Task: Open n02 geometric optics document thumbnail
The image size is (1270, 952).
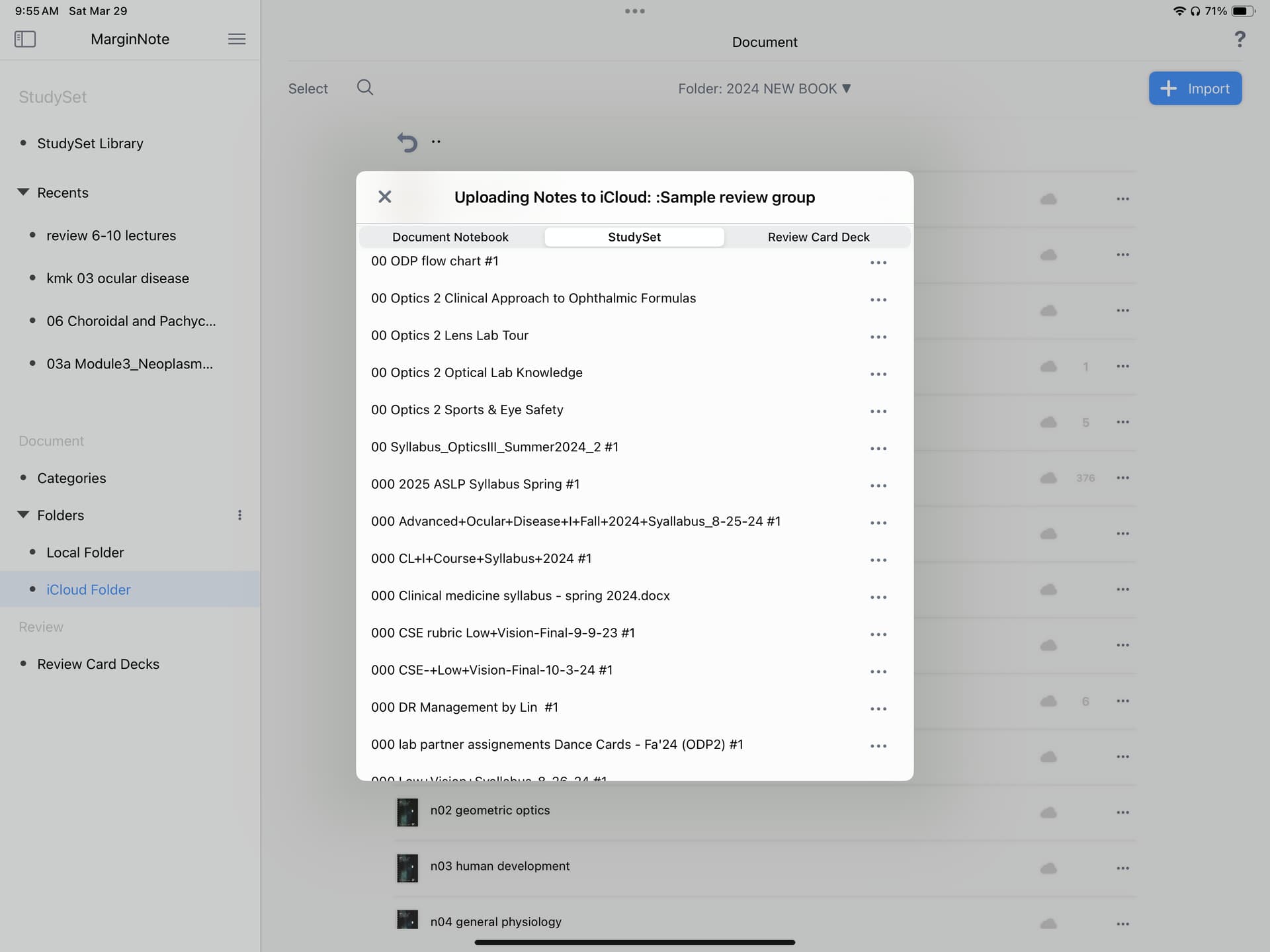Action: [x=407, y=812]
